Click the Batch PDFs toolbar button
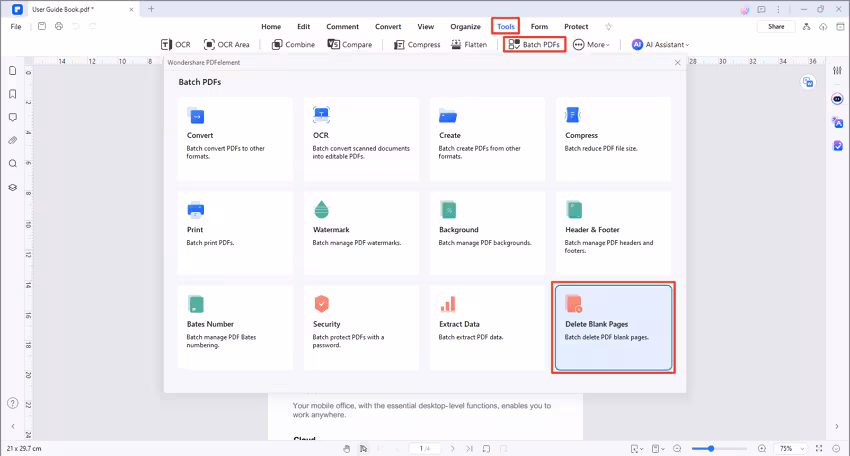Screen dimensions: 850x456 point(534,44)
